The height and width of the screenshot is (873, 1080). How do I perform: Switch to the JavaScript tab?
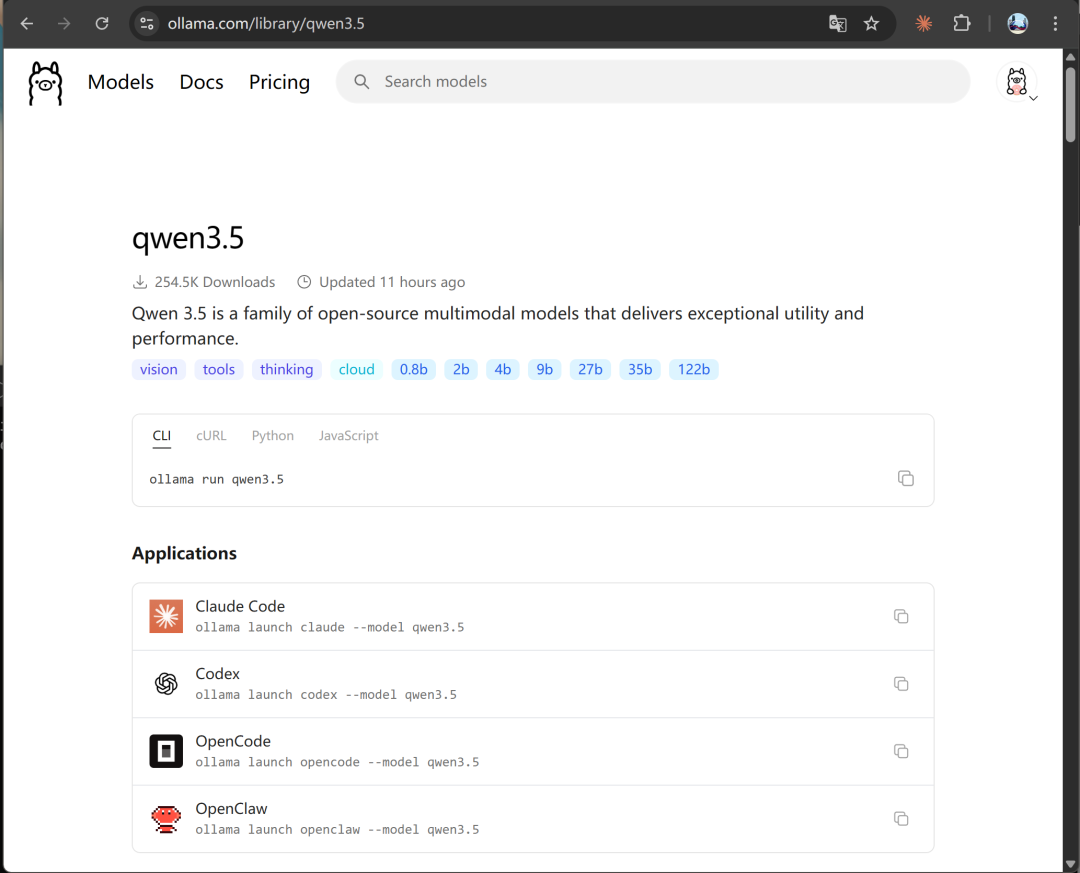[x=349, y=435]
